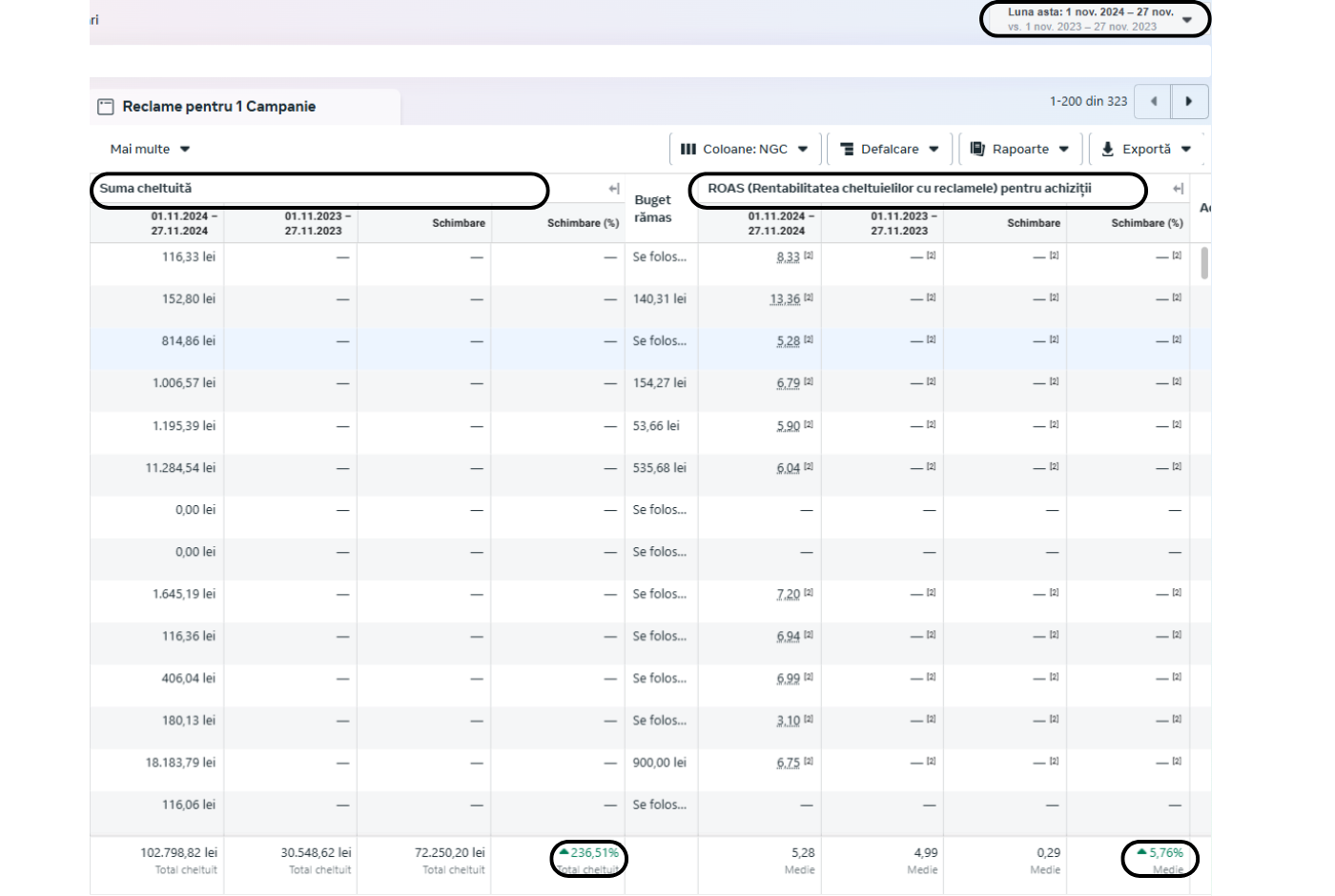Click the Suma cheltuită column header
Viewport: 1335px width, 896px height.
(x=146, y=189)
